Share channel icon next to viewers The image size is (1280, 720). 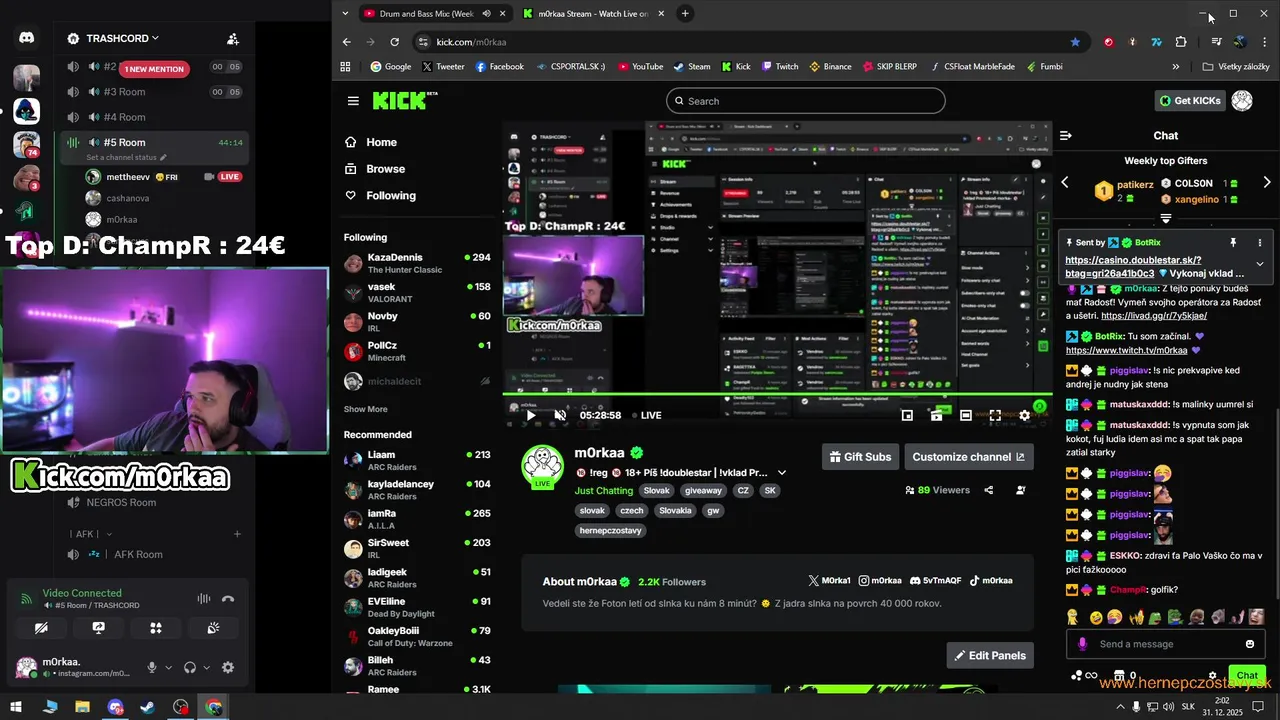[x=989, y=490]
